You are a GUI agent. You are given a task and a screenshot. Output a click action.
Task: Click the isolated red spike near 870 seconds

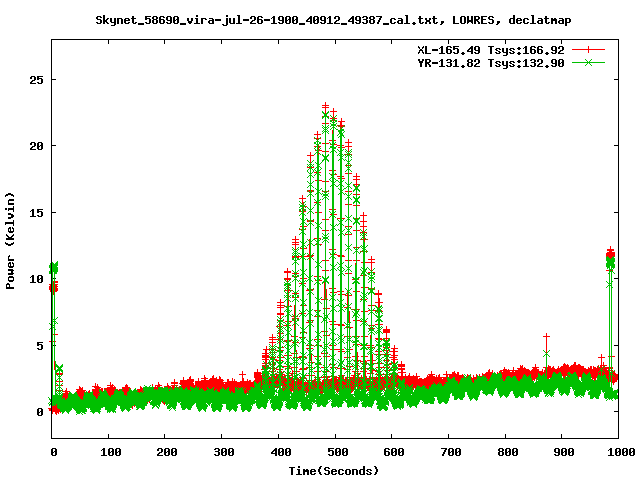click(x=547, y=351)
